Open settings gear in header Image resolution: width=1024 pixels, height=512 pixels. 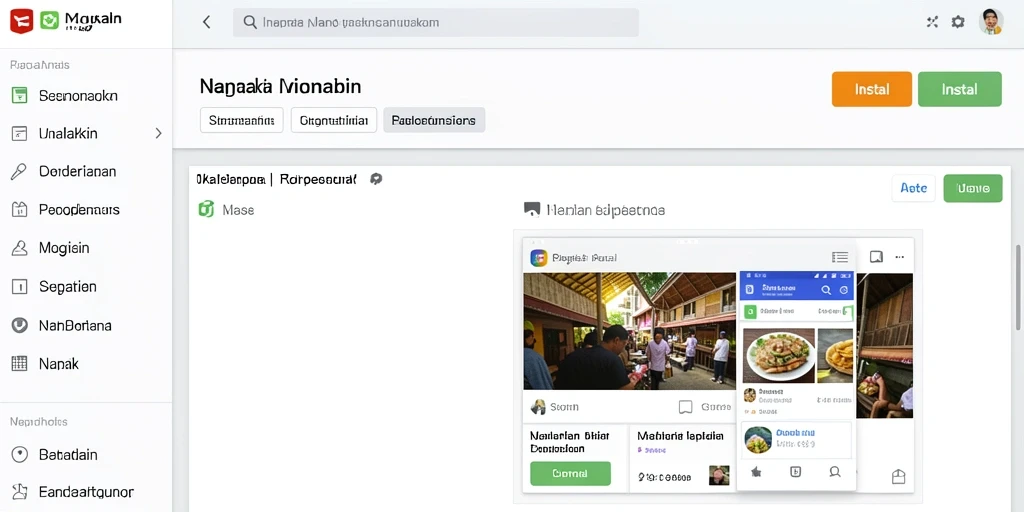957,22
